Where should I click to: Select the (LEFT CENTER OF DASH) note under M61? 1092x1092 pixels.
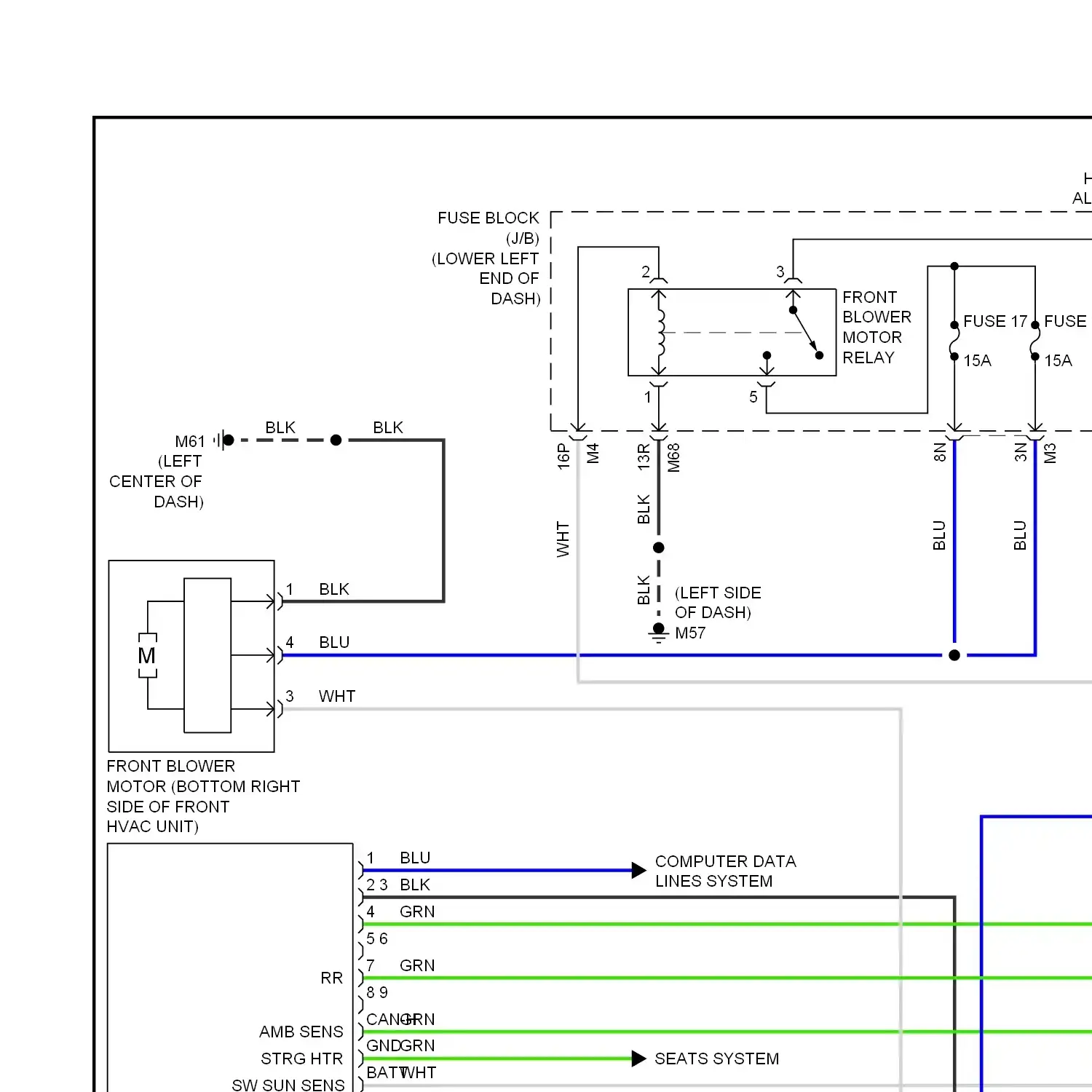pyautogui.click(x=157, y=481)
